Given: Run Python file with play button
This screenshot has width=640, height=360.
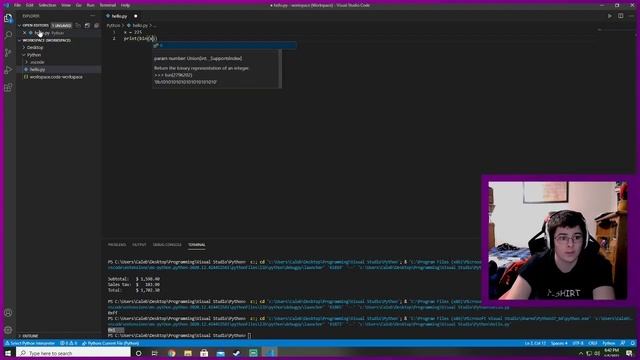Looking at the screenshot, I should click(610, 16).
